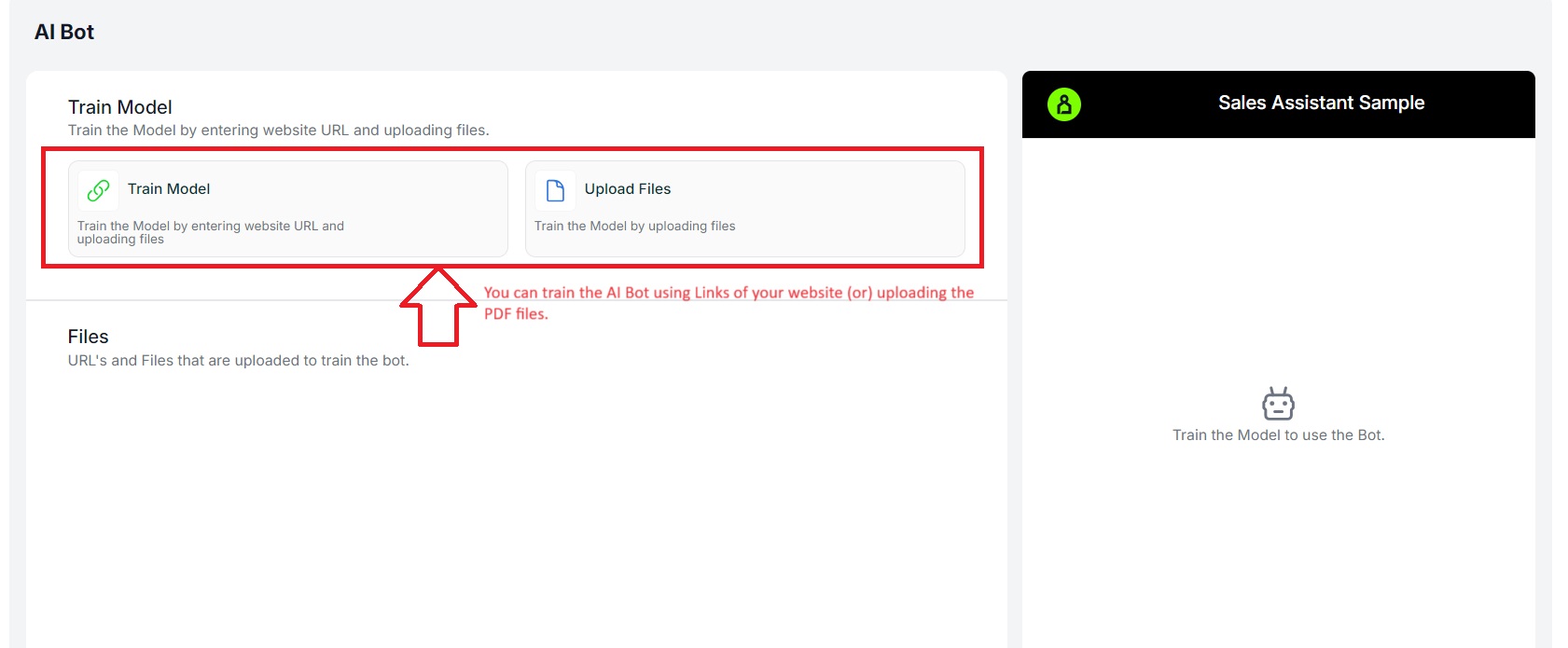Image resolution: width=1568 pixels, height=648 pixels.
Task: Click the 'Files' section heading
Action: 89,337
